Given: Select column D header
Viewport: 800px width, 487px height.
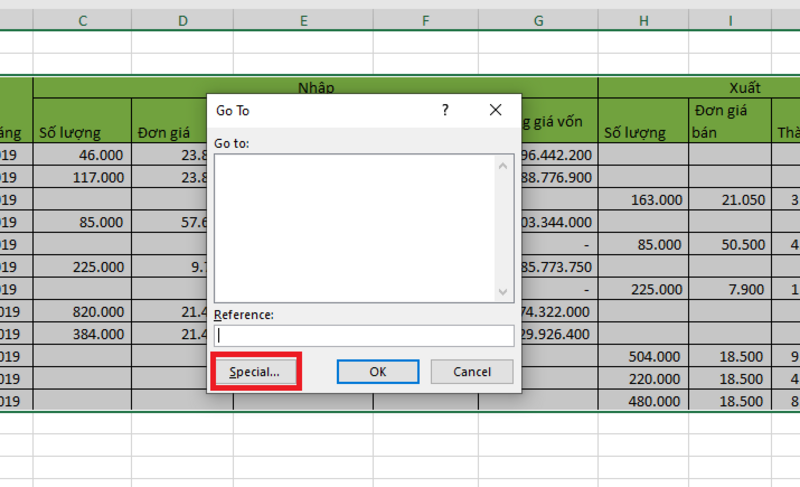Looking at the screenshot, I should click(x=182, y=20).
